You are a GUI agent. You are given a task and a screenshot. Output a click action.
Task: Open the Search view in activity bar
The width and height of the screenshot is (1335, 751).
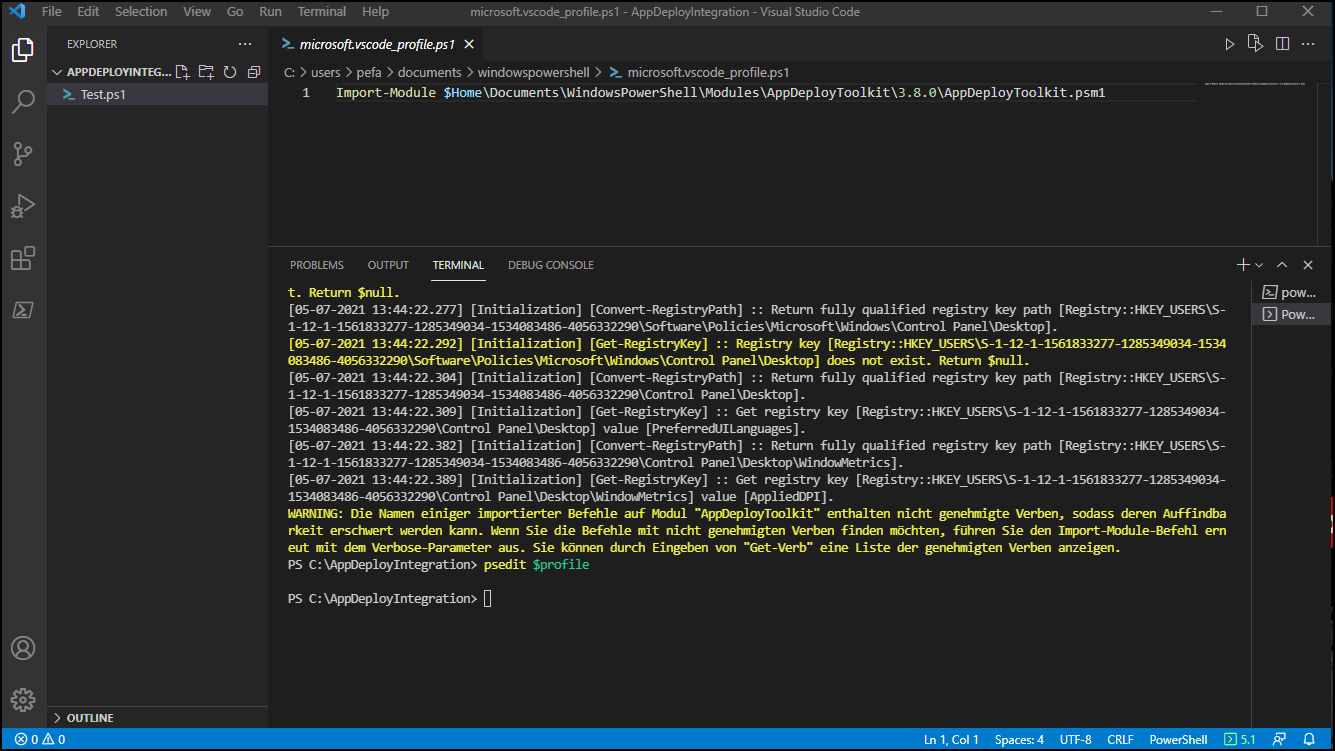tap(23, 102)
